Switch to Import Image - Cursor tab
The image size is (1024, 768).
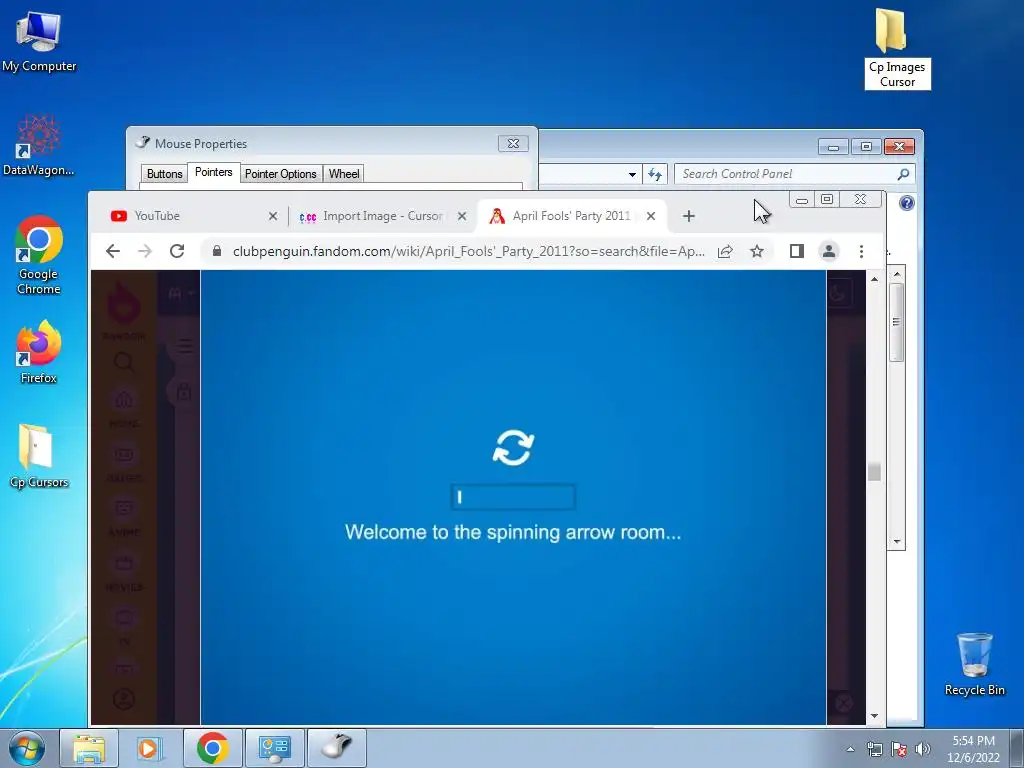click(x=381, y=216)
